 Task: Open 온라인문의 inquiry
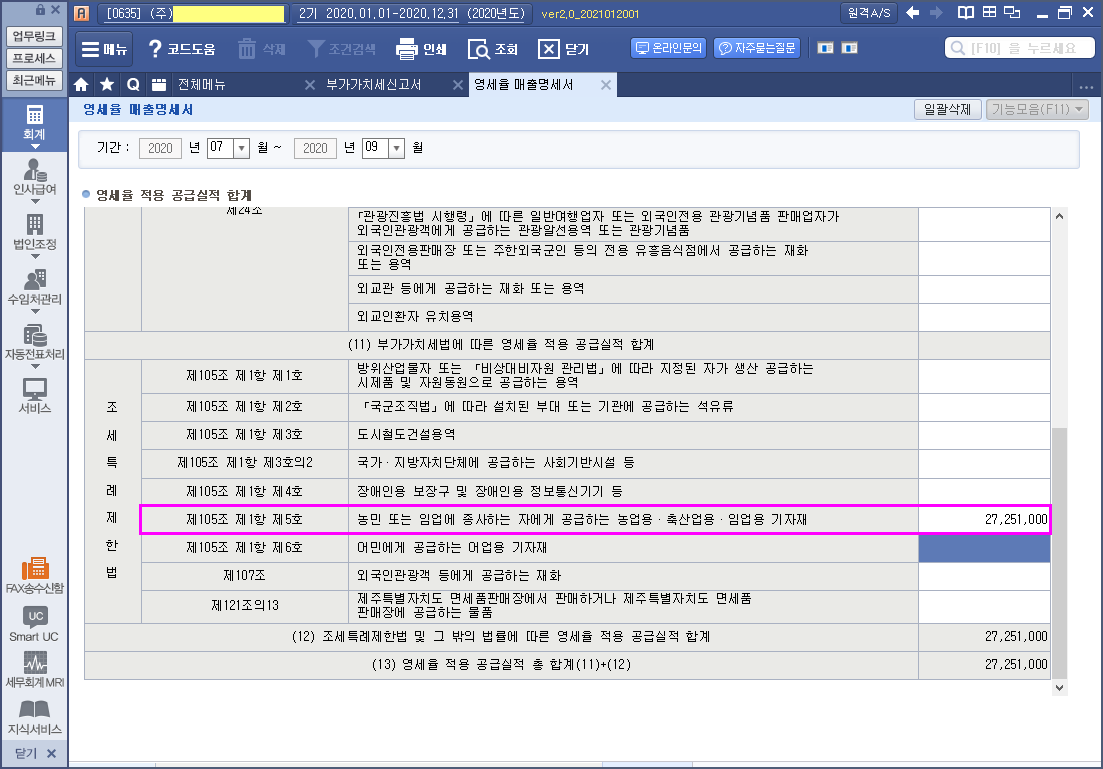tap(668, 48)
